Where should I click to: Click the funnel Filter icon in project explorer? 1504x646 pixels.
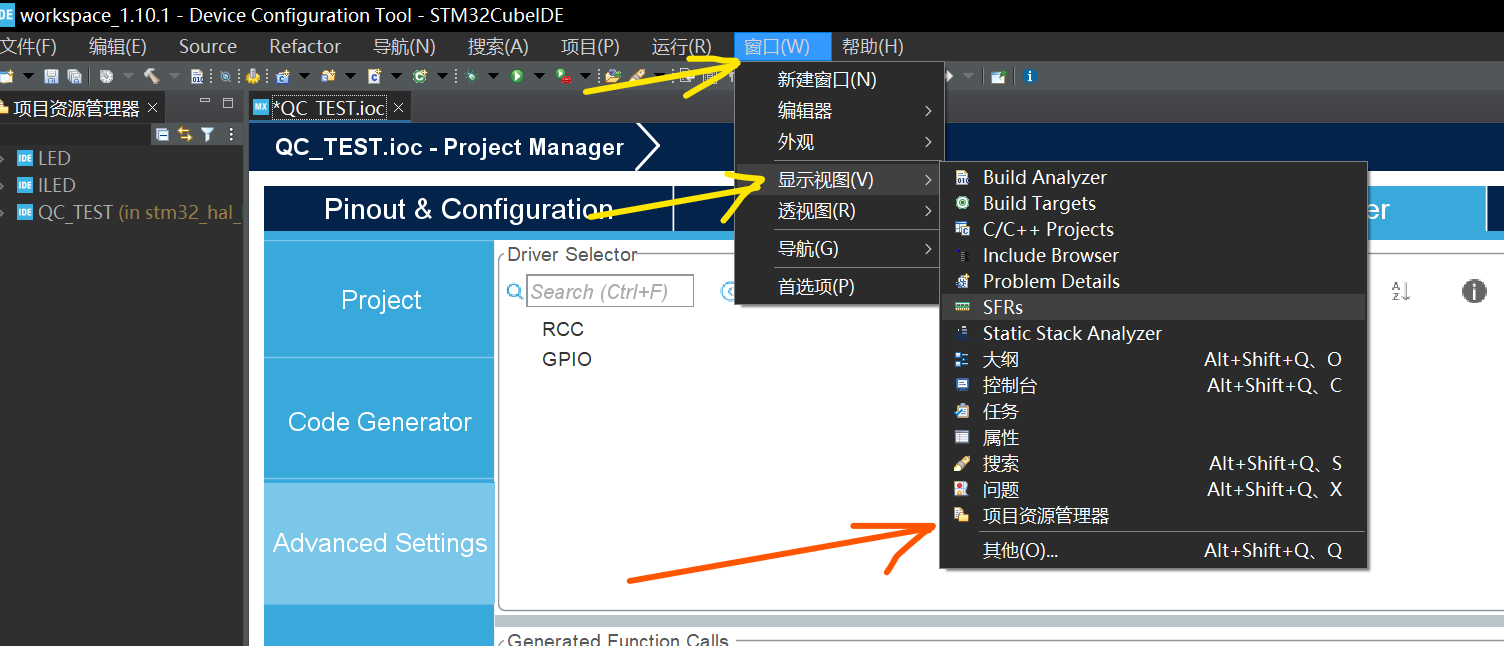207,134
